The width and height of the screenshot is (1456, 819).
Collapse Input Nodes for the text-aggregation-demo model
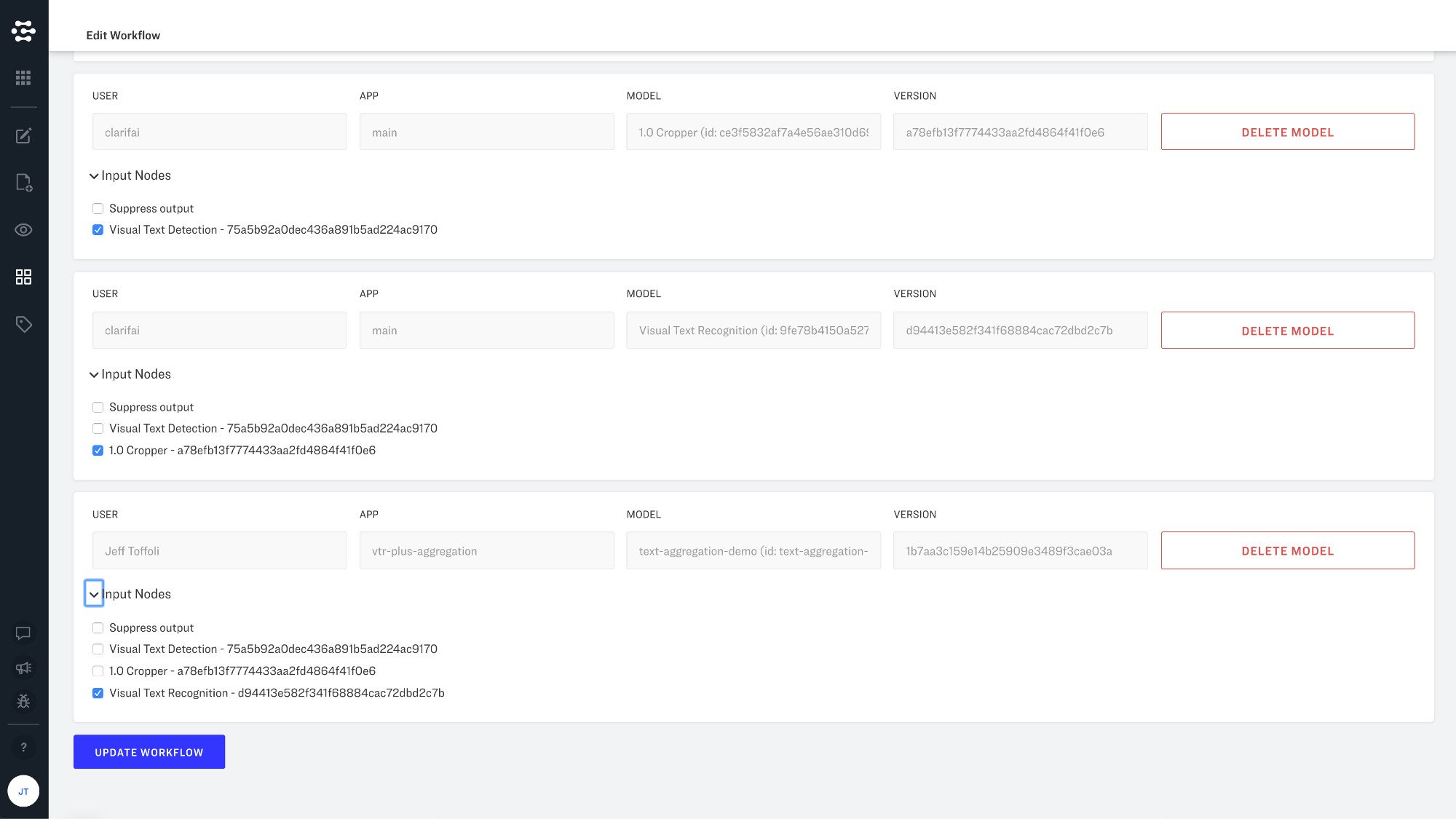point(94,595)
